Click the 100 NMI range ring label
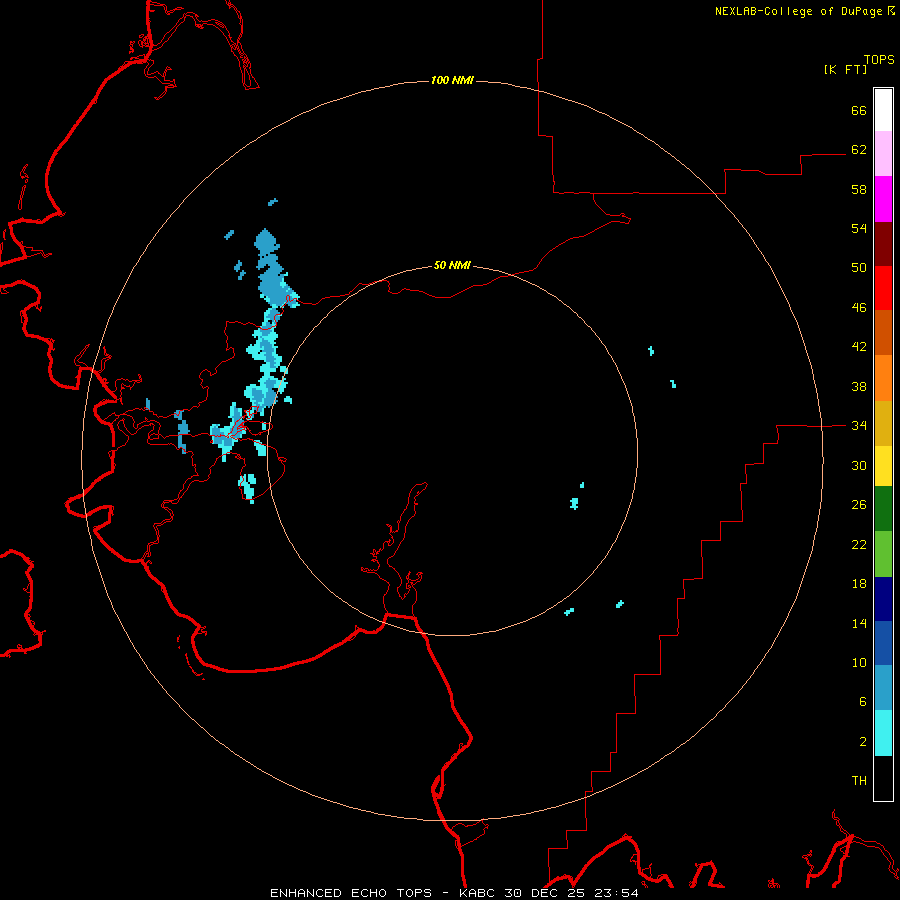The height and width of the screenshot is (900, 900). [x=452, y=80]
